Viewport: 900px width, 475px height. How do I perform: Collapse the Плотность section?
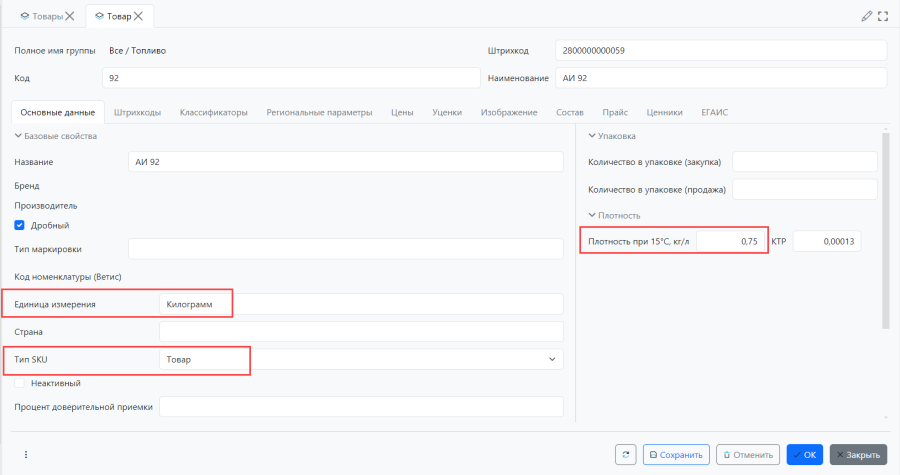[591, 215]
